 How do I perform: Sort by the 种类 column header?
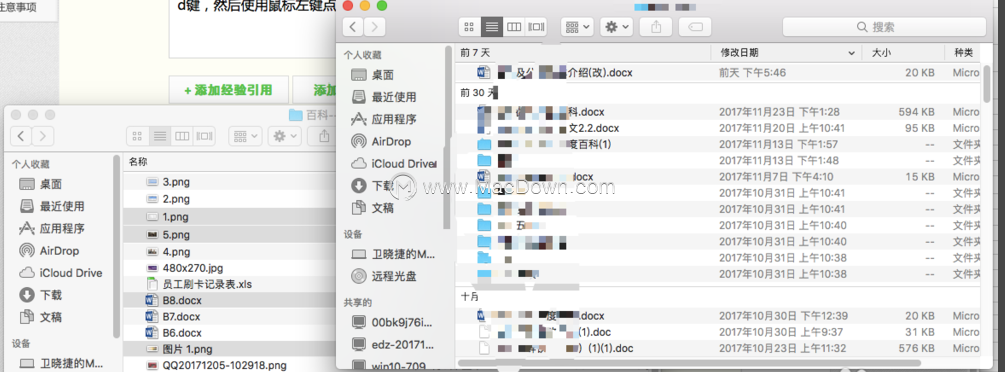click(963, 53)
